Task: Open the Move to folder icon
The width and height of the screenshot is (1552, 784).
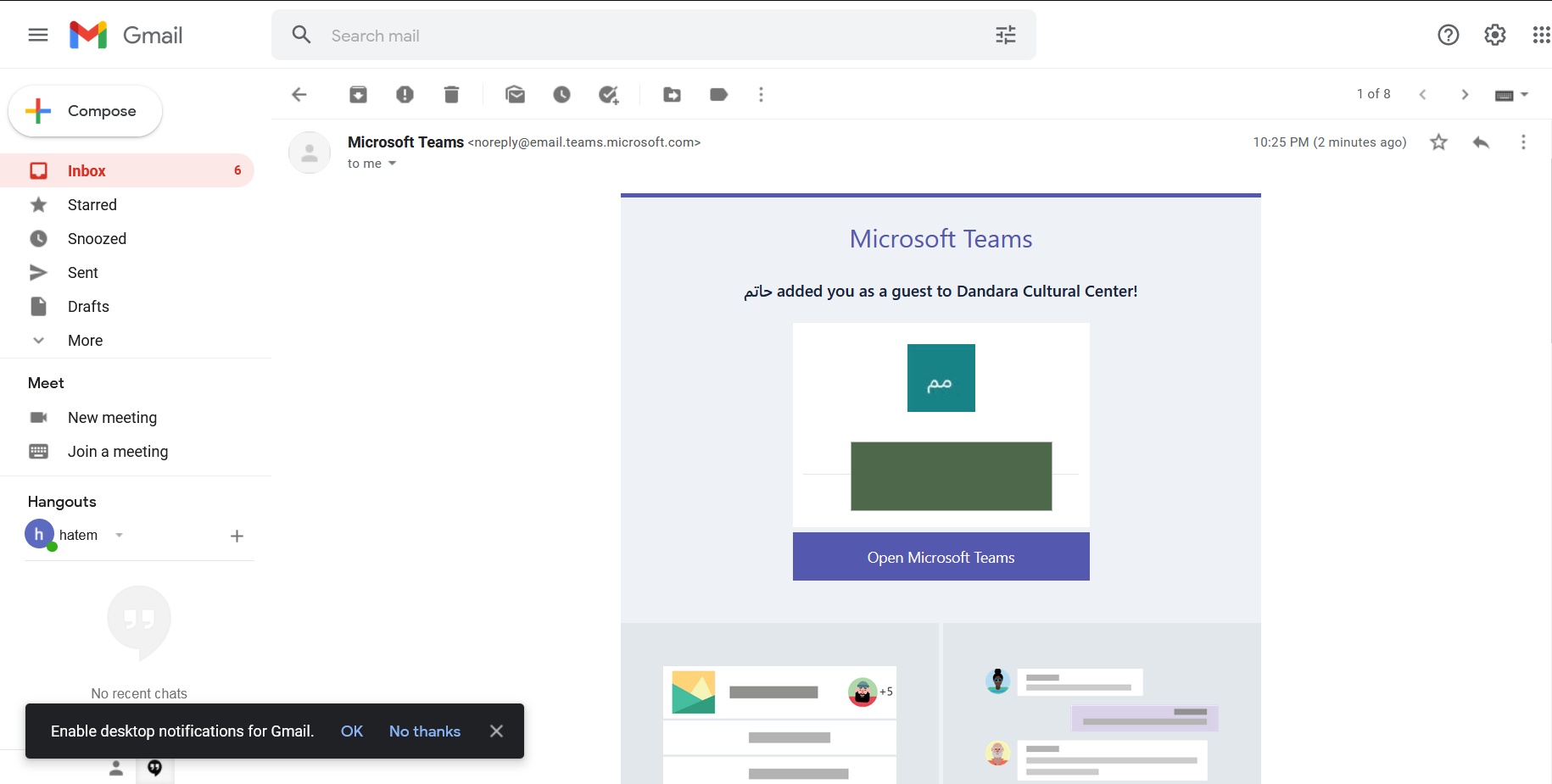Action: click(x=672, y=94)
